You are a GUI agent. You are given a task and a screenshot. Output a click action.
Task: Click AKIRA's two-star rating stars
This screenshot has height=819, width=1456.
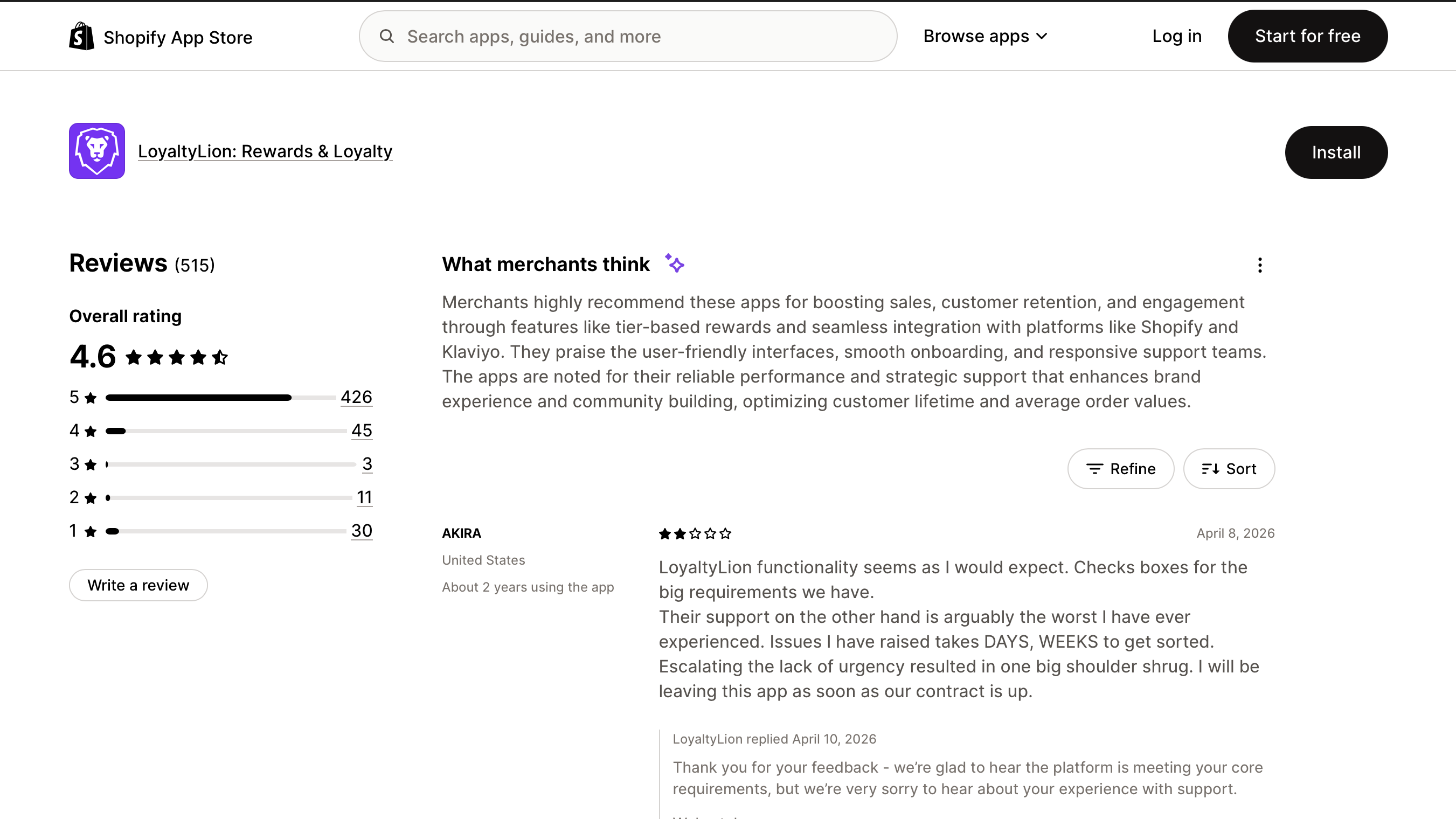tap(695, 533)
